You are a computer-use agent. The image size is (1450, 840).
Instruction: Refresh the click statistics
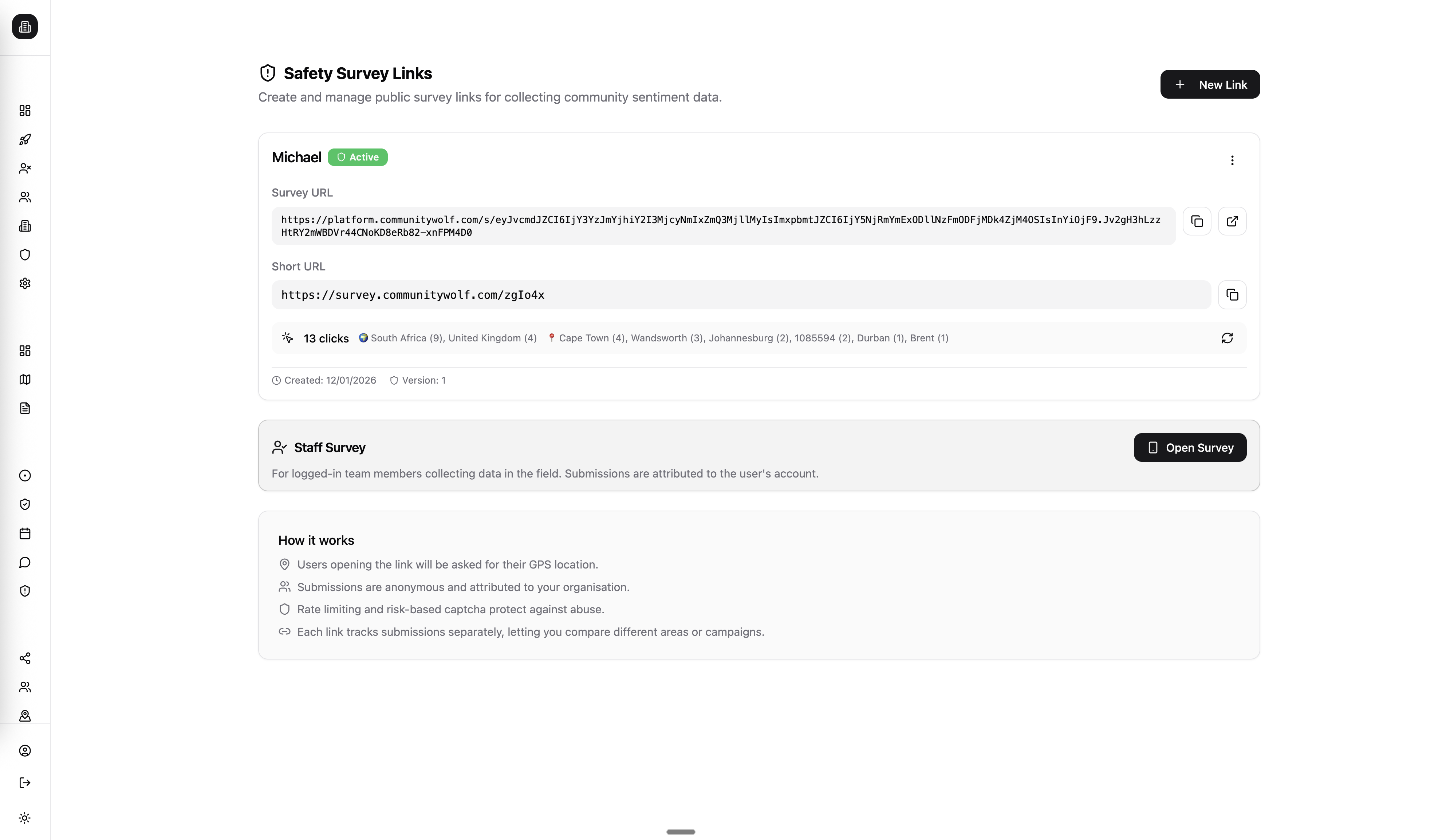tap(1227, 338)
